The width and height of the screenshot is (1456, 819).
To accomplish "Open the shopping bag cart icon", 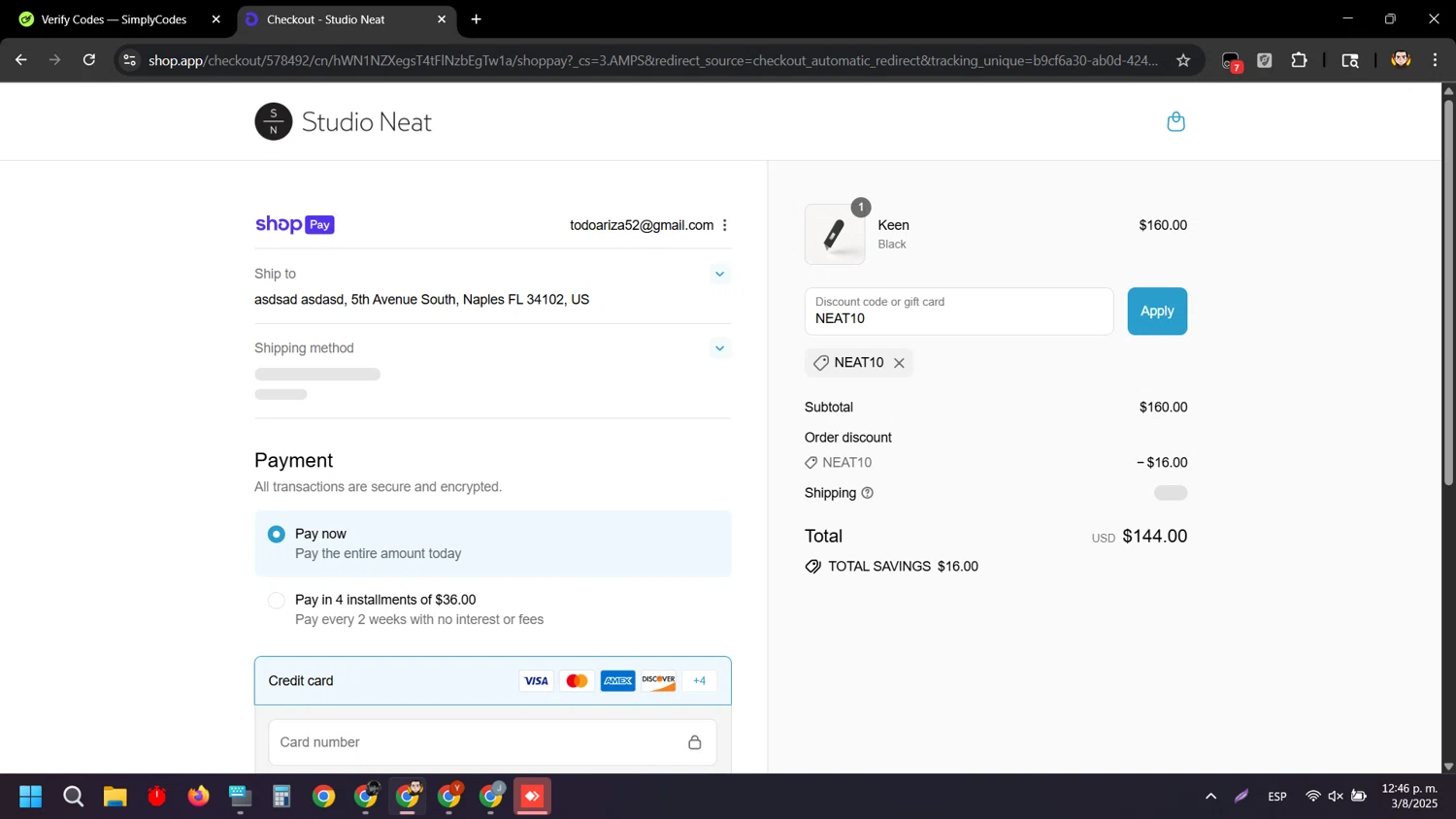I will tap(1175, 121).
